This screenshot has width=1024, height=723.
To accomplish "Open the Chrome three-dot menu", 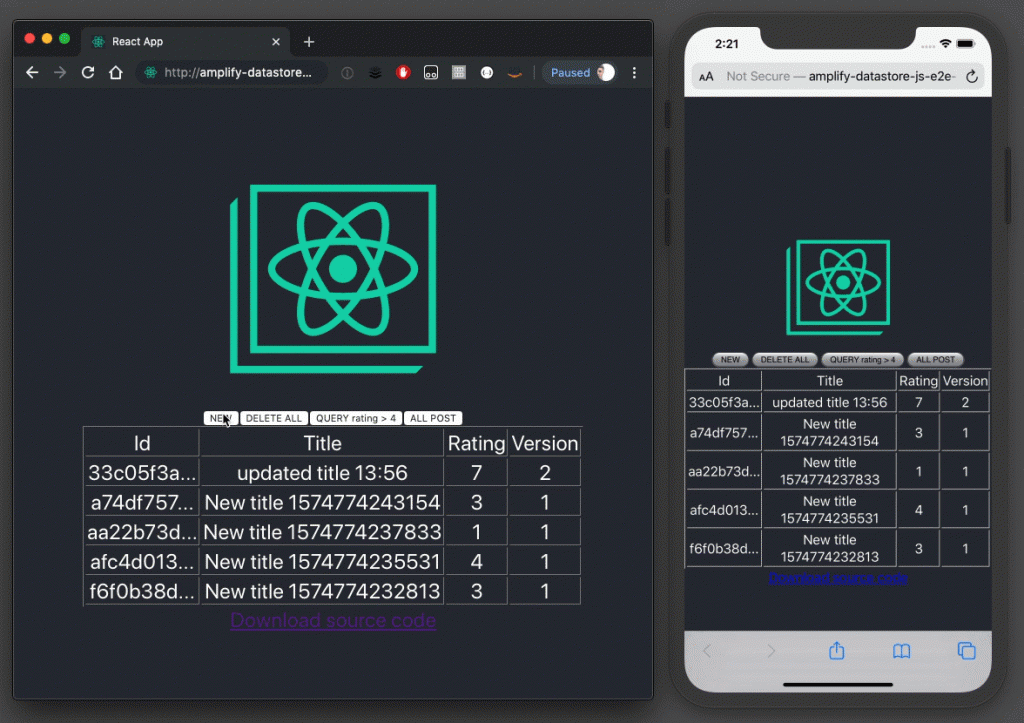I will (634, 72).
